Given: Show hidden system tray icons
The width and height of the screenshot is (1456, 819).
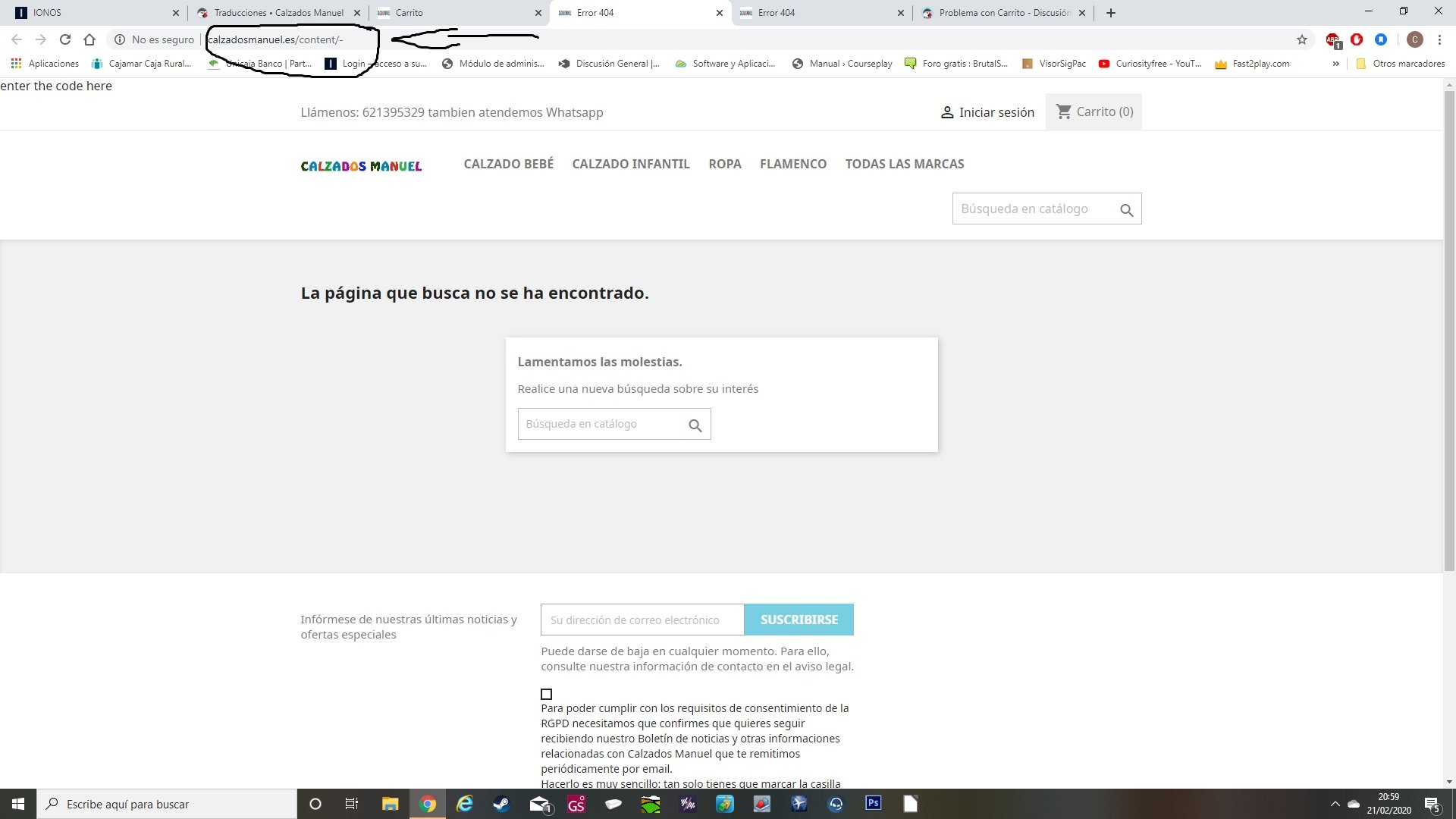Looking at the screenshot, I should coord(1335,804).
